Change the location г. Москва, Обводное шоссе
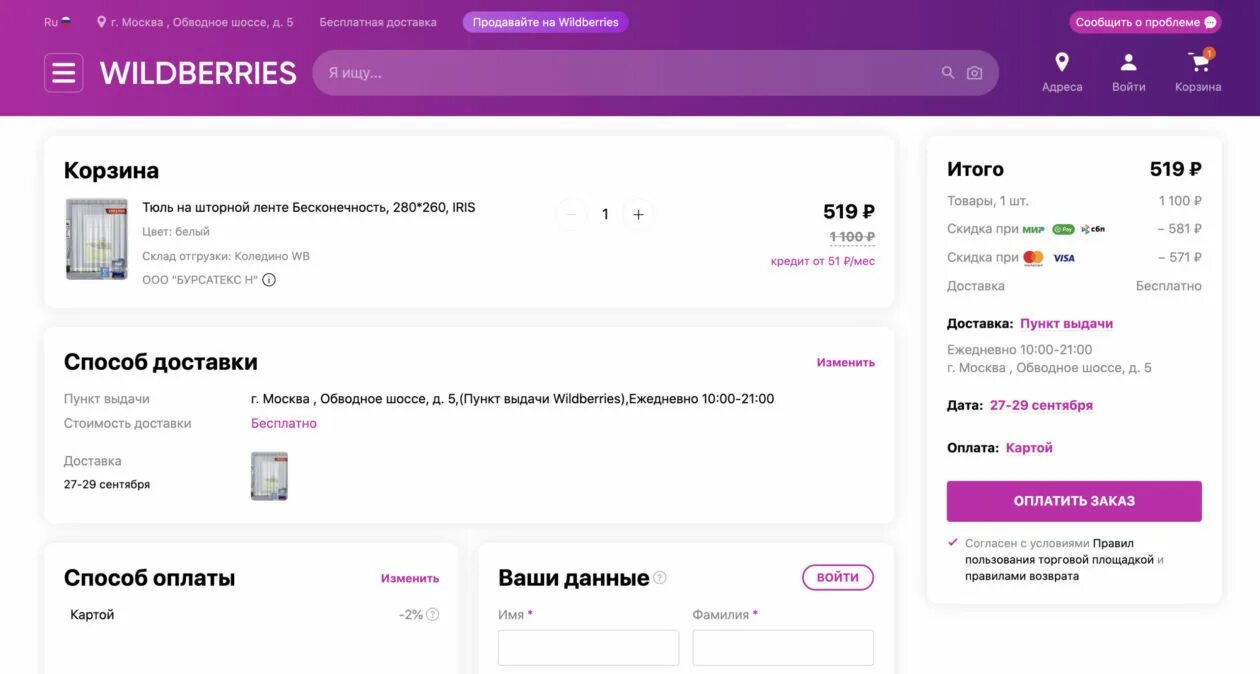The width and height of the screenshot is (1260, 674). (195, 22)
